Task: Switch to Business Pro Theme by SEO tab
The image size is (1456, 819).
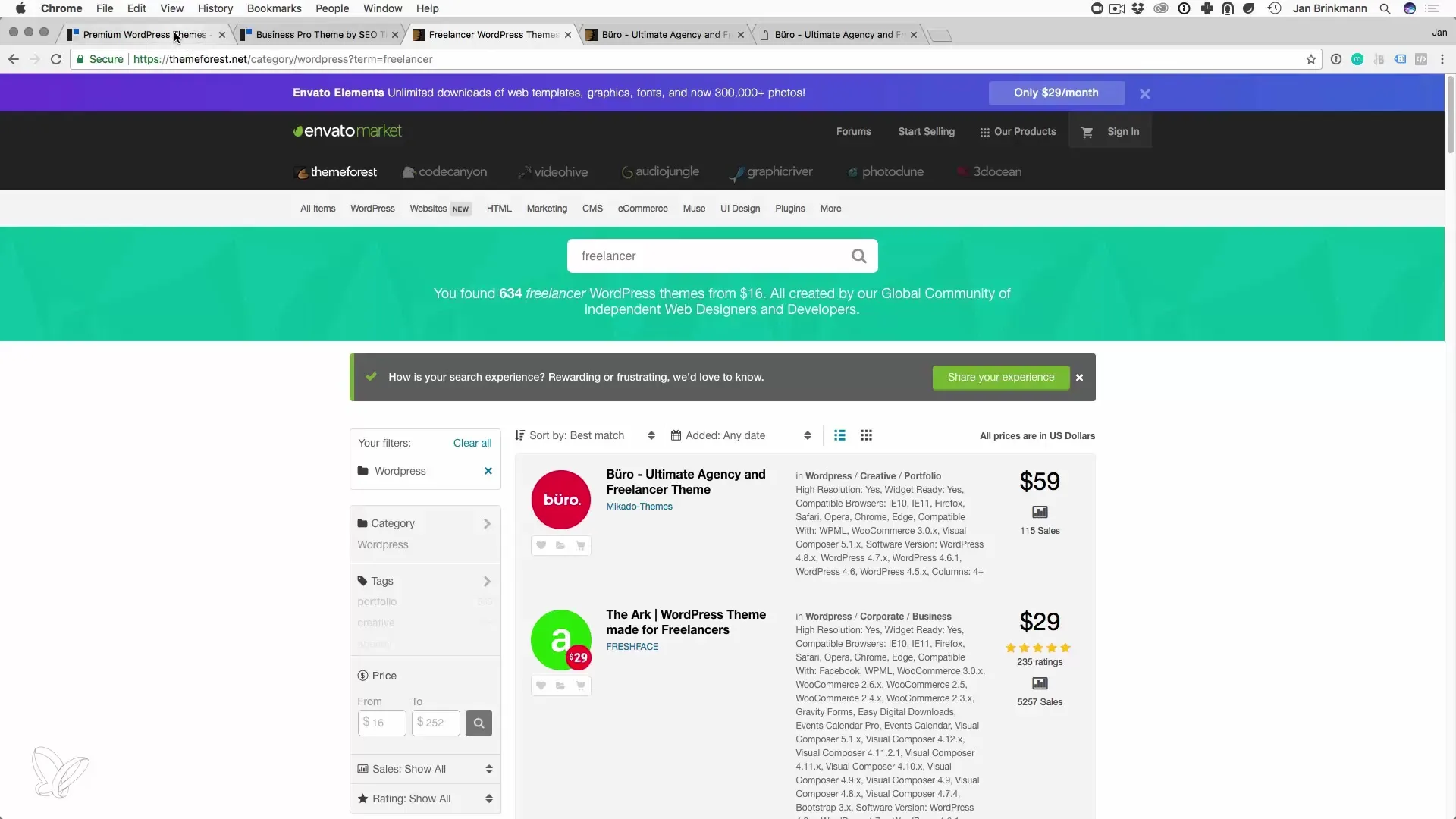Action: 319,35
